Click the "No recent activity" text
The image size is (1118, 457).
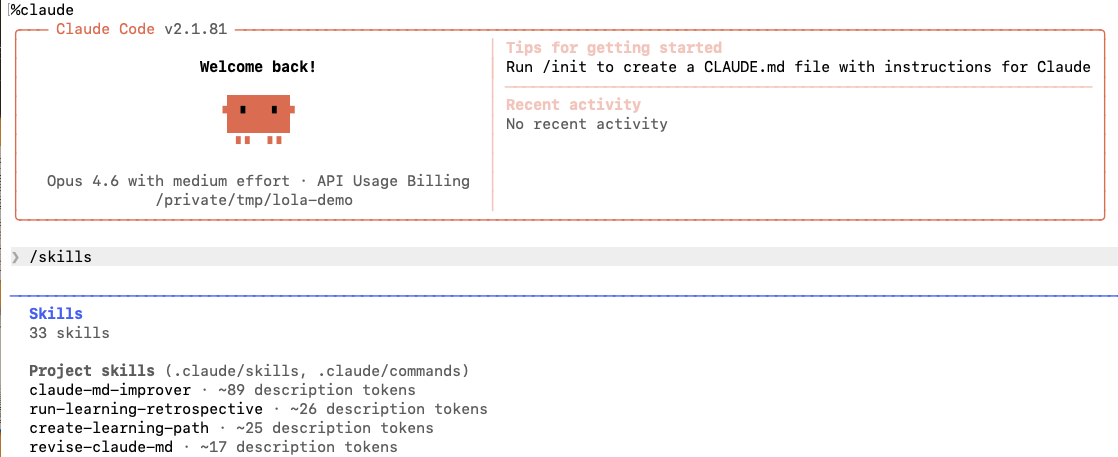coord(586,124)
